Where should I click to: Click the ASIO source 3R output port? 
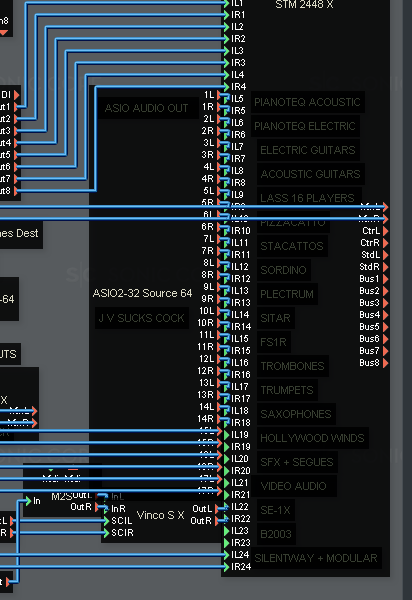(219, 155)
